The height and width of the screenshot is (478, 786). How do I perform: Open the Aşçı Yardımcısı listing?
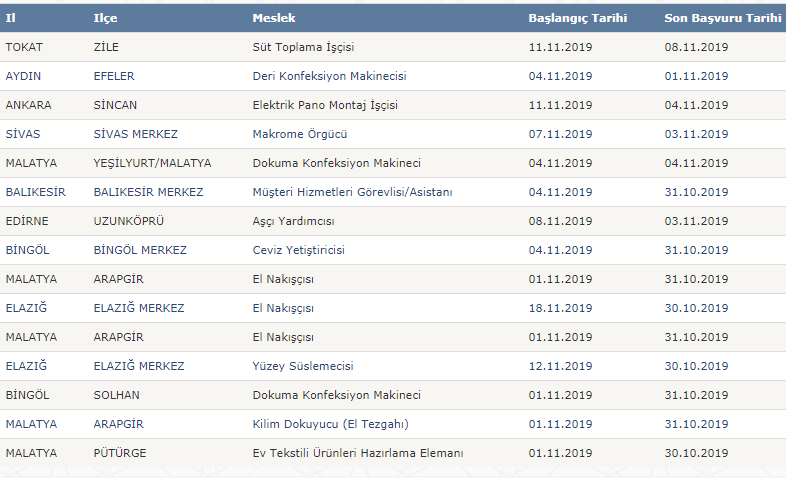pos(293,221)
